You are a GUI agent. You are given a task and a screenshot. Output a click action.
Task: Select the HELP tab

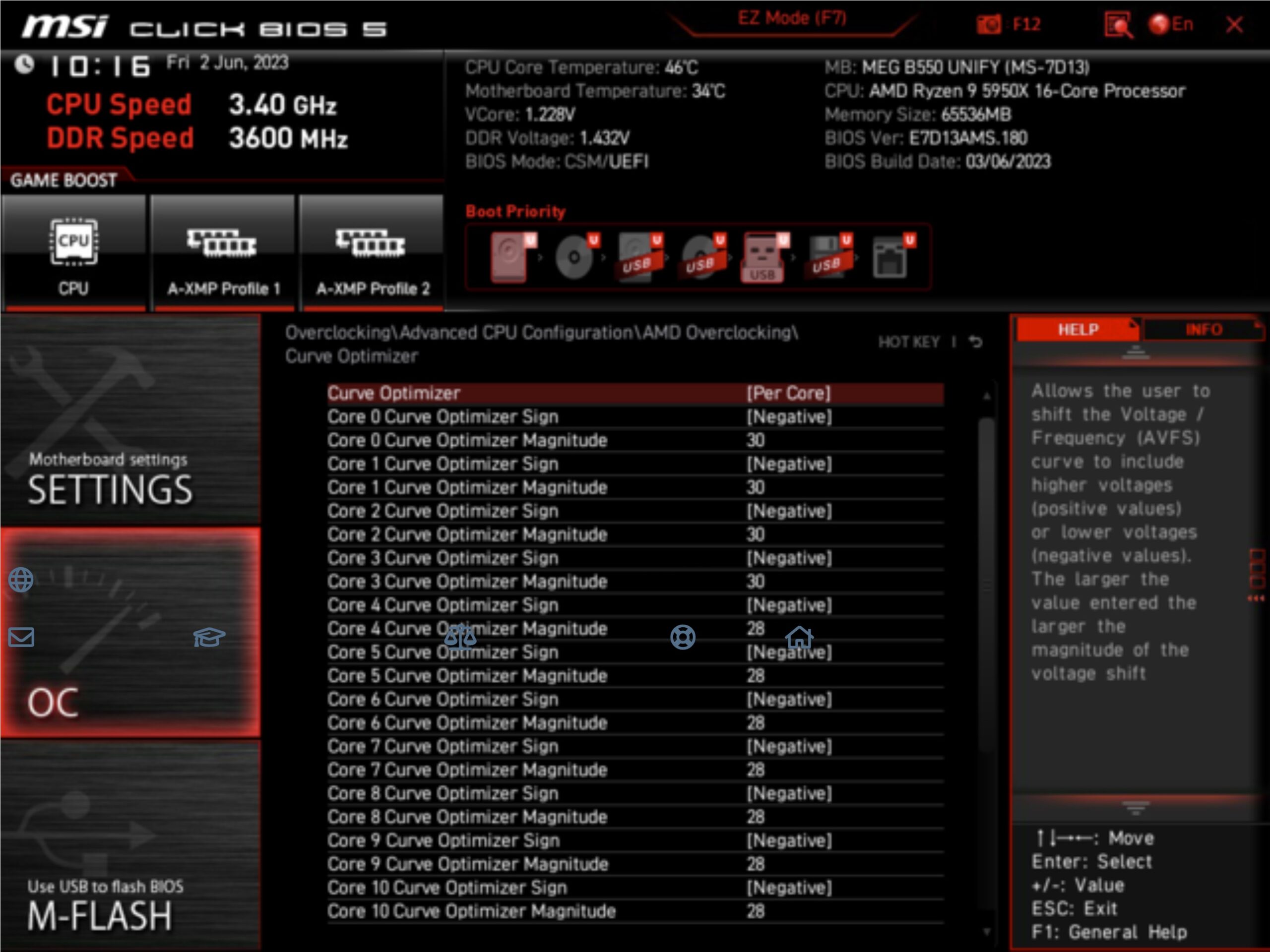[1077, 329]
